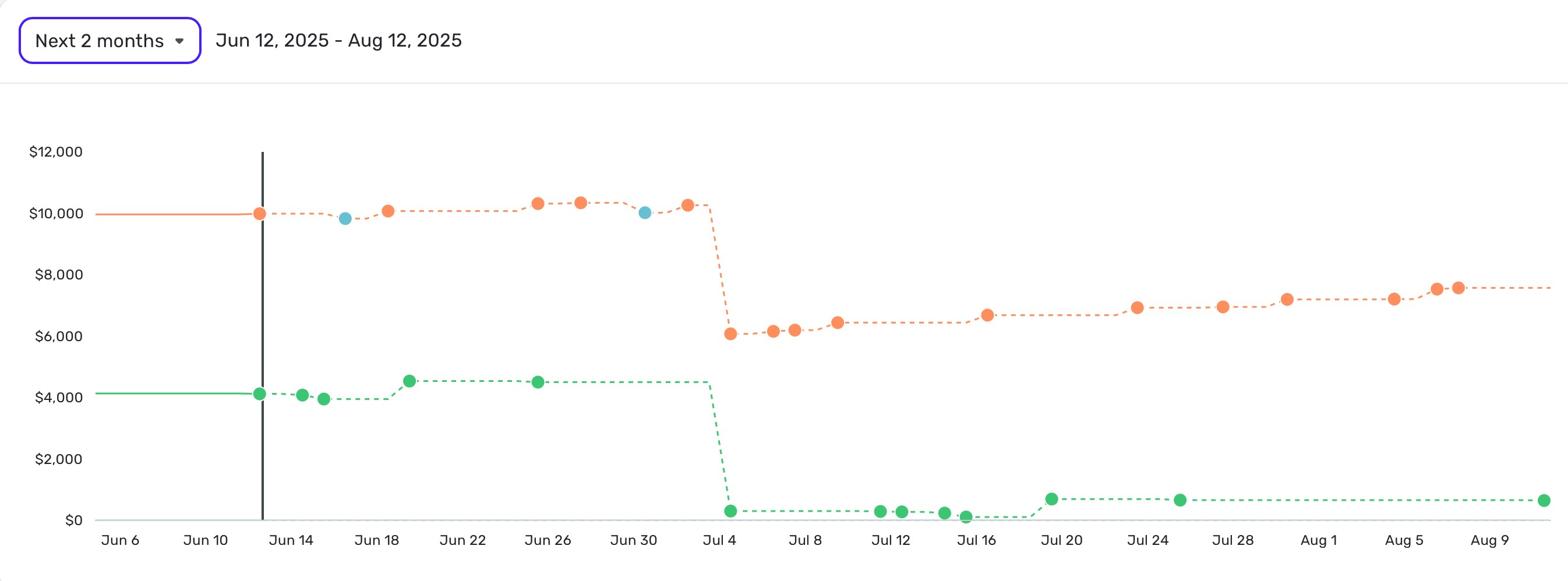
Task: Select the rightmost green data point
Action: [x=1544, y=500]
